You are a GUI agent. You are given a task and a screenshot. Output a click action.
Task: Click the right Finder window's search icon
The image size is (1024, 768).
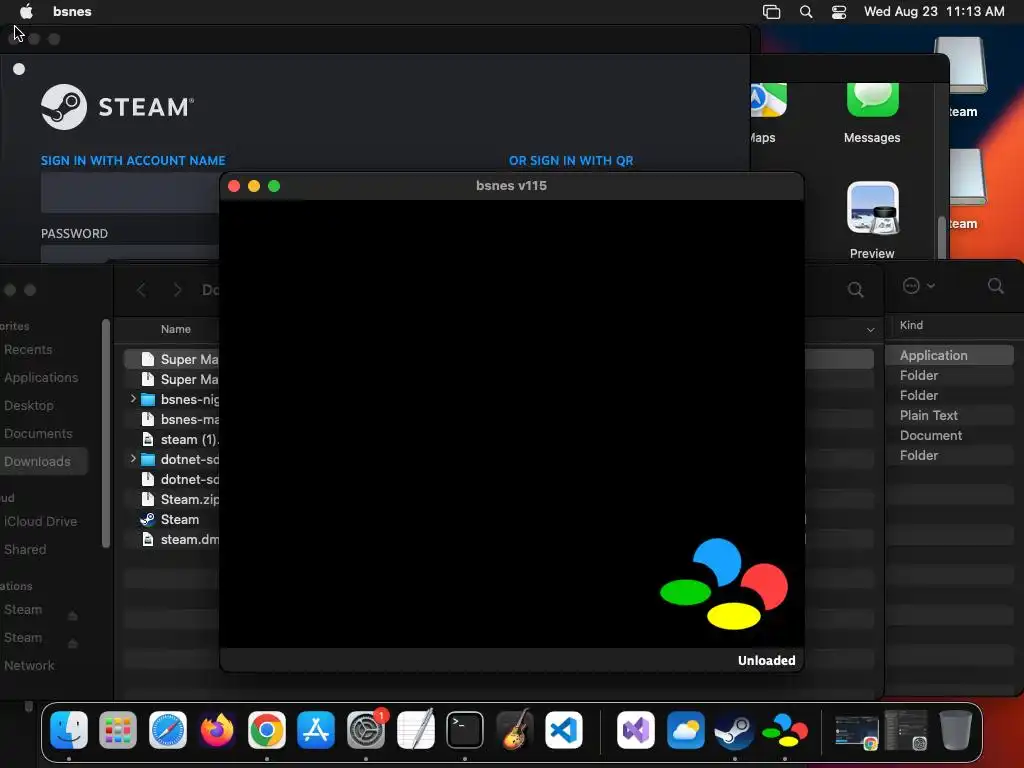tap(995, 285)
